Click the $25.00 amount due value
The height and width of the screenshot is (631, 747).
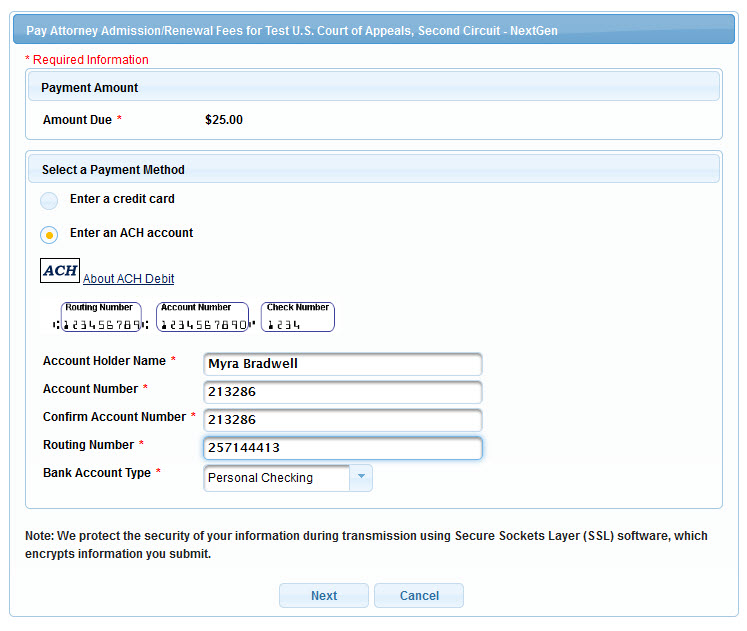tap(224, 120)
